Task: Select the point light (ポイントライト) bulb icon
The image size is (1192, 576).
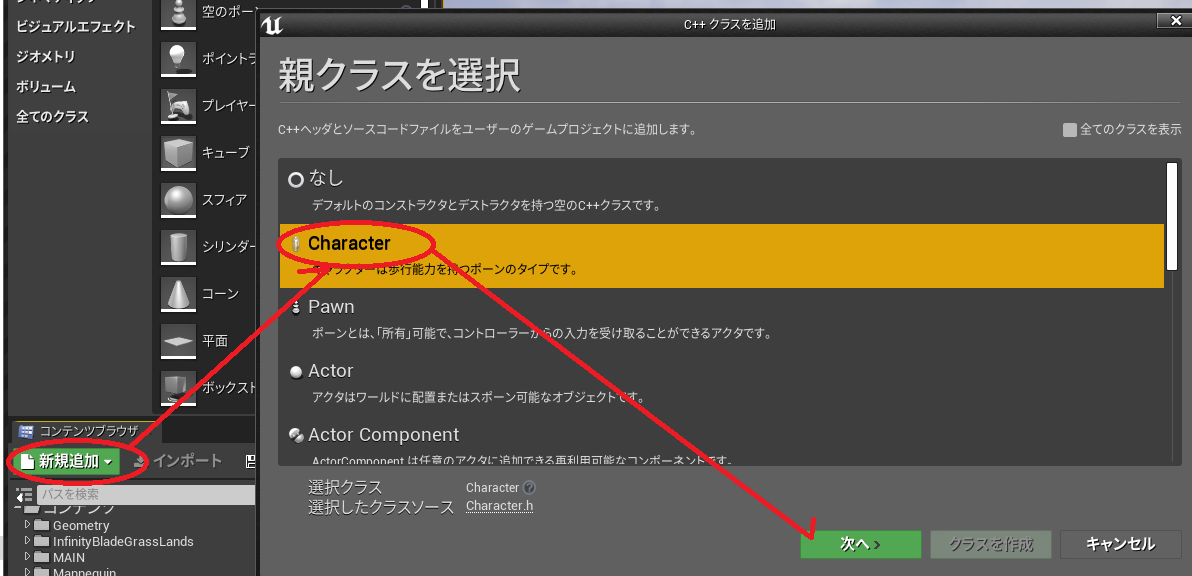Action: pos(179,59)
